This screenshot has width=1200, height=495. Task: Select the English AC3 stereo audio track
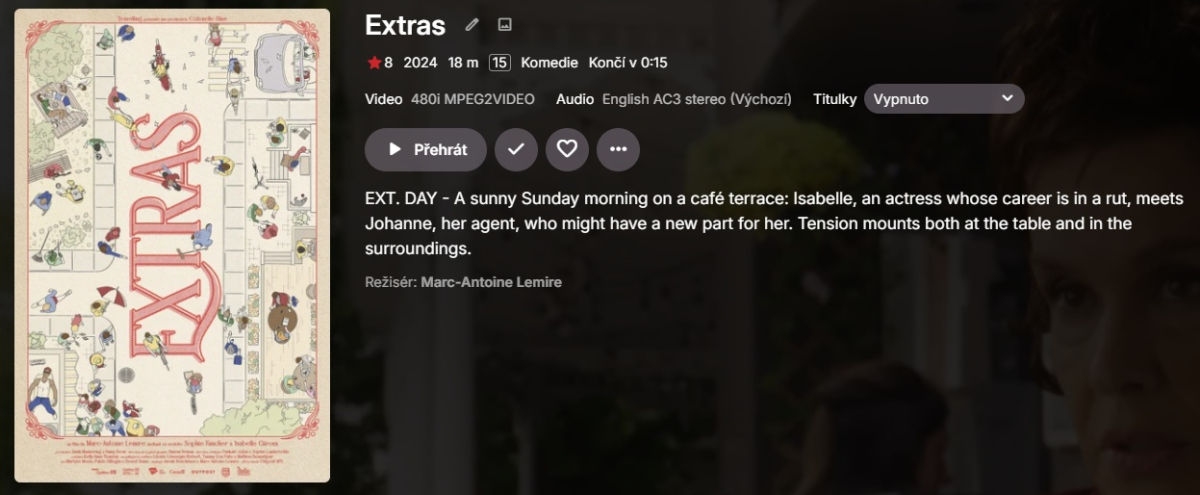point(697,99)
